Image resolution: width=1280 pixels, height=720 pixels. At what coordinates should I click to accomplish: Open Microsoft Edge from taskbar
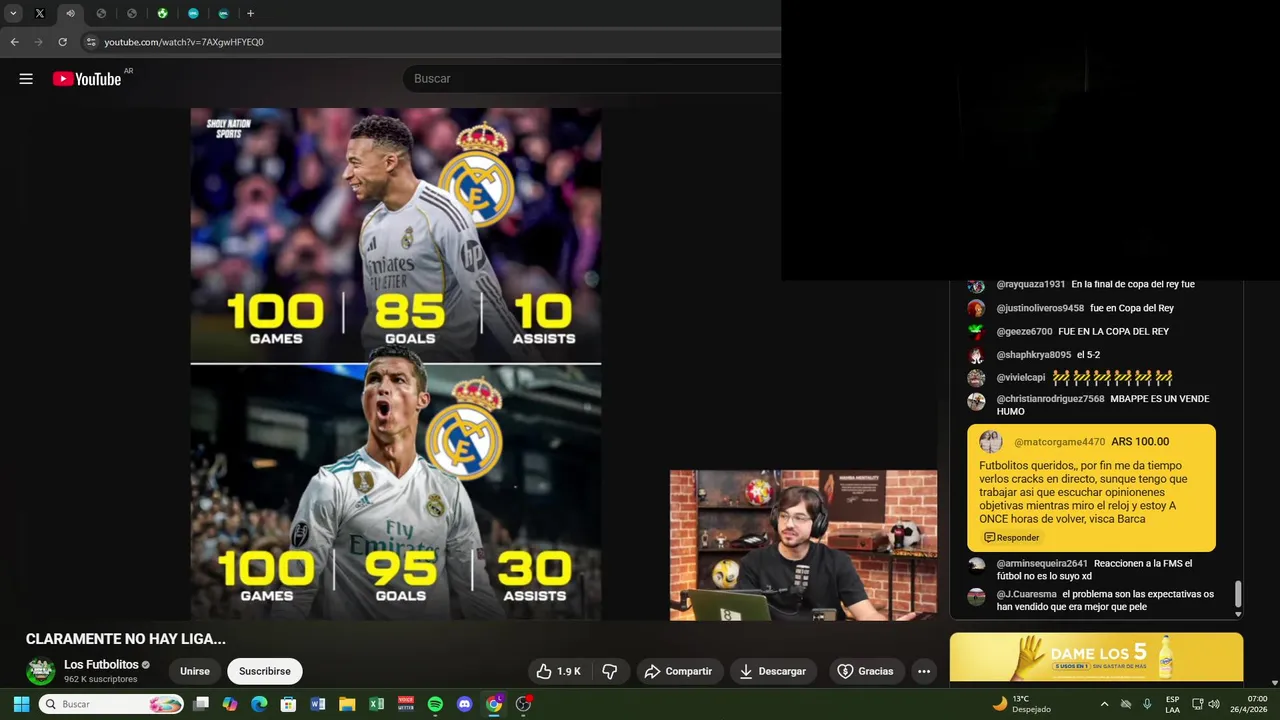(x=259, y=704)
